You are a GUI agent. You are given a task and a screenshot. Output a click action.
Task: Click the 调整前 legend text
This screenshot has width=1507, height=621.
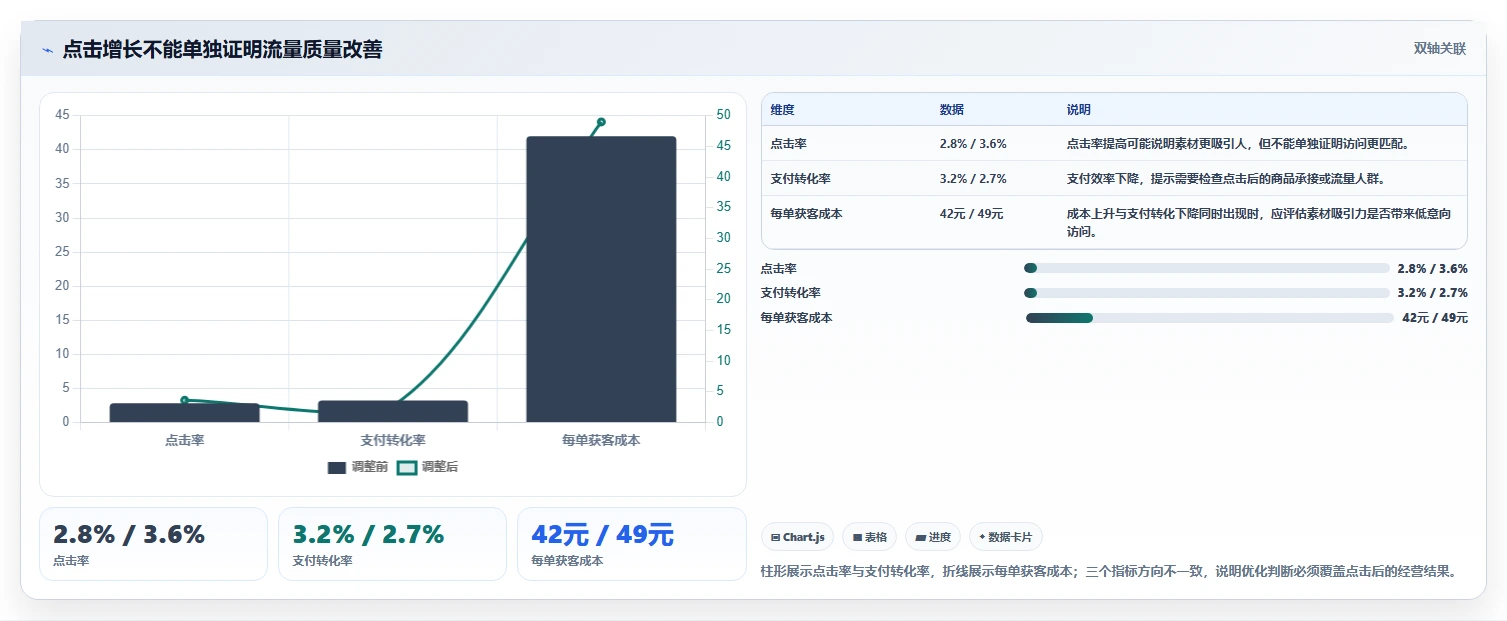370,467
